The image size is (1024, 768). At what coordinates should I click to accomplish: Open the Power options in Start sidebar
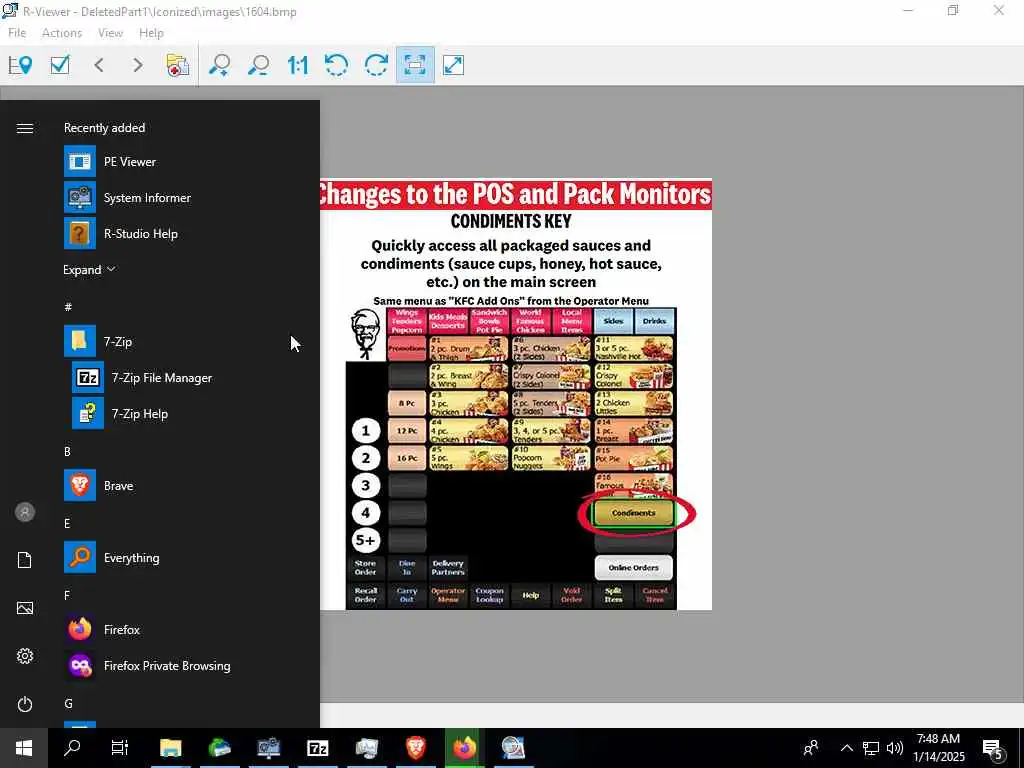point(25,704)
